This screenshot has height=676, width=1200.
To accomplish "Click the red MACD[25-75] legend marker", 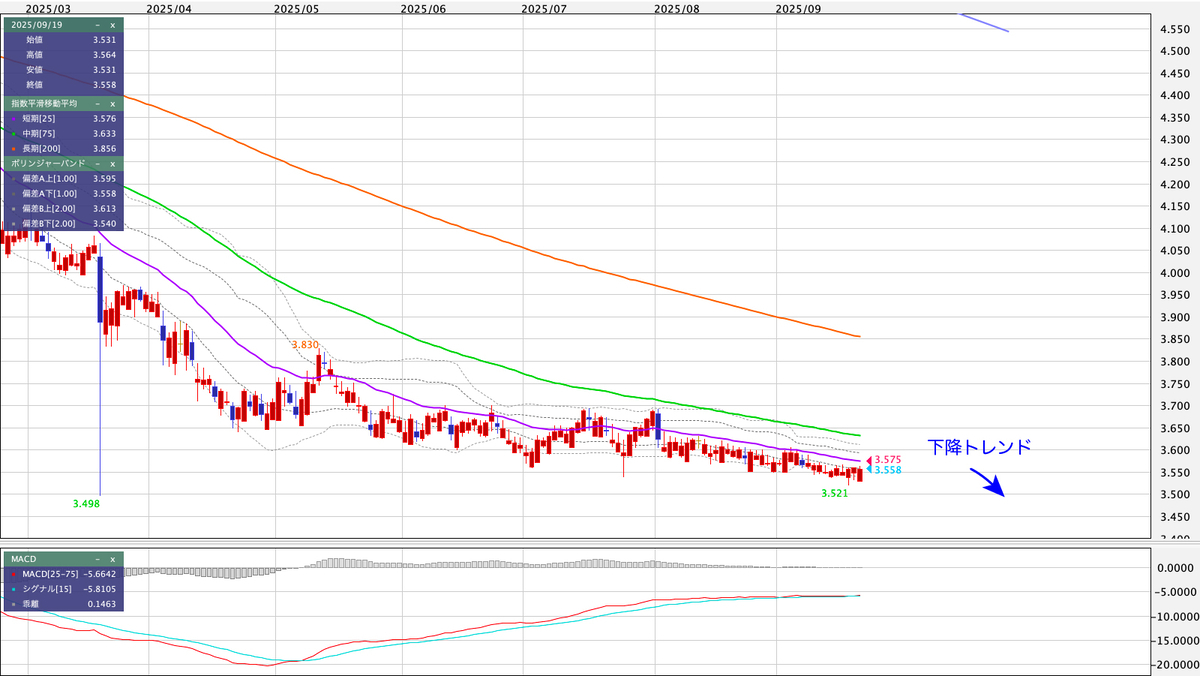I will pos(11,574).
